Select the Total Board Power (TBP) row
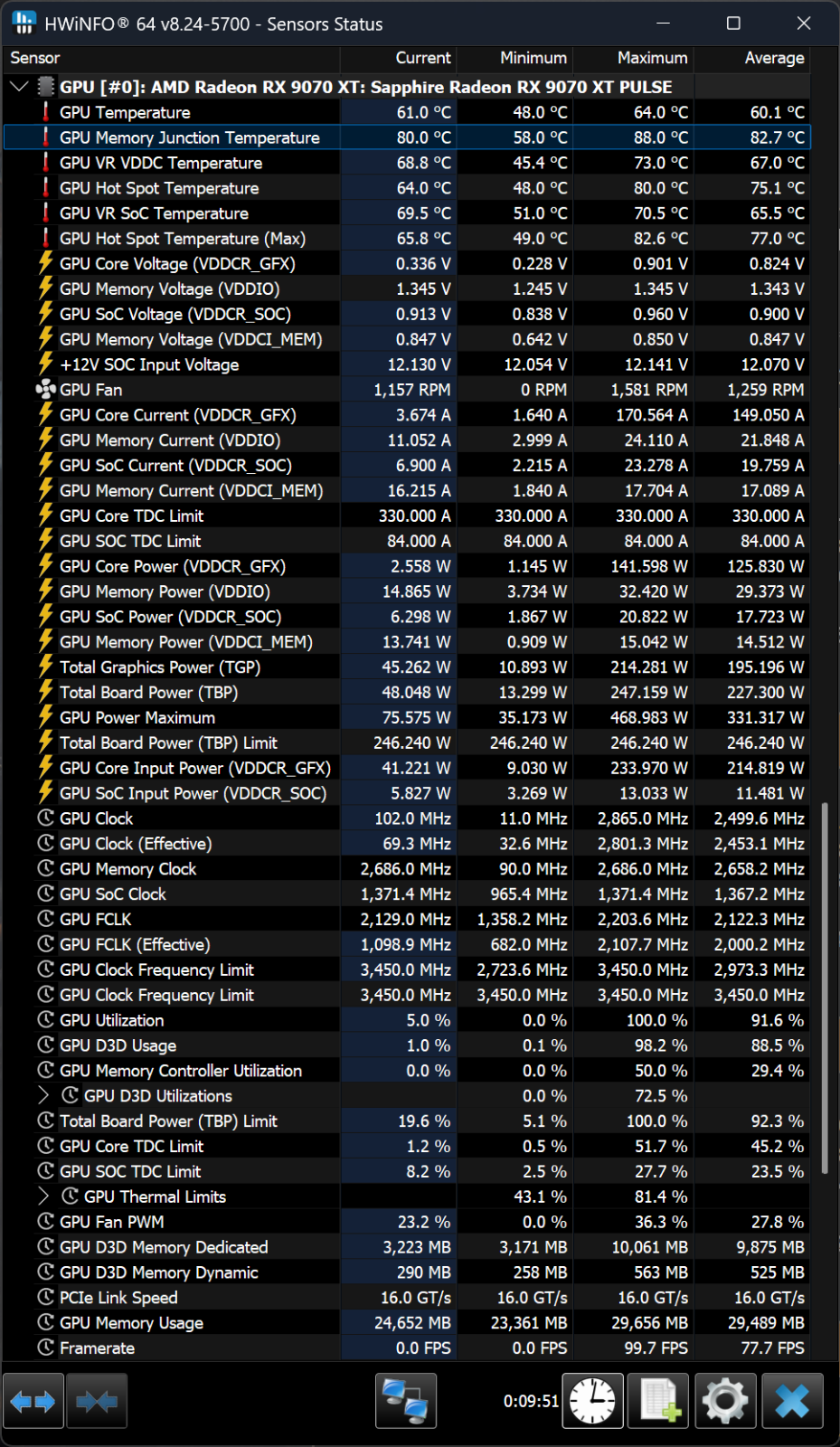This screenshot has height=1447, width=840. tap(407, 692)
